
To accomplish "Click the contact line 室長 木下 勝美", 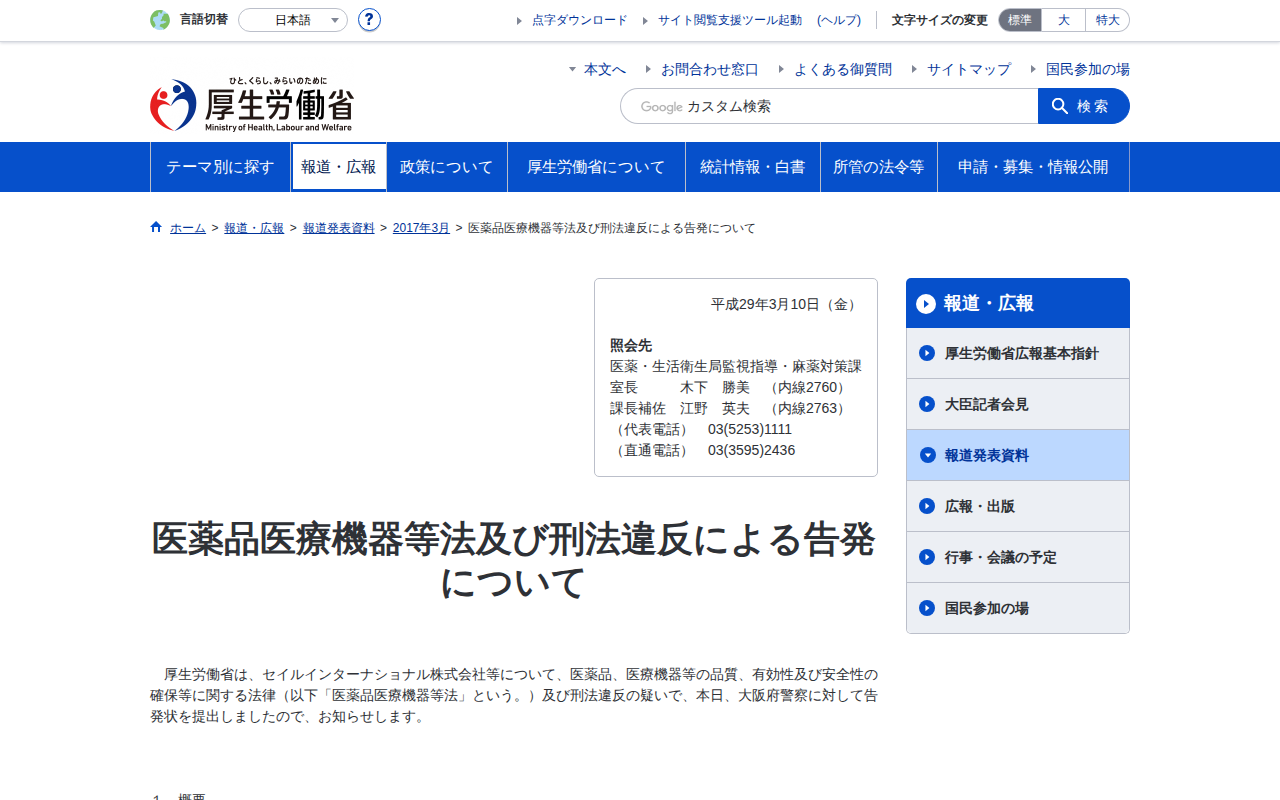I will click(x=731, y=387).
